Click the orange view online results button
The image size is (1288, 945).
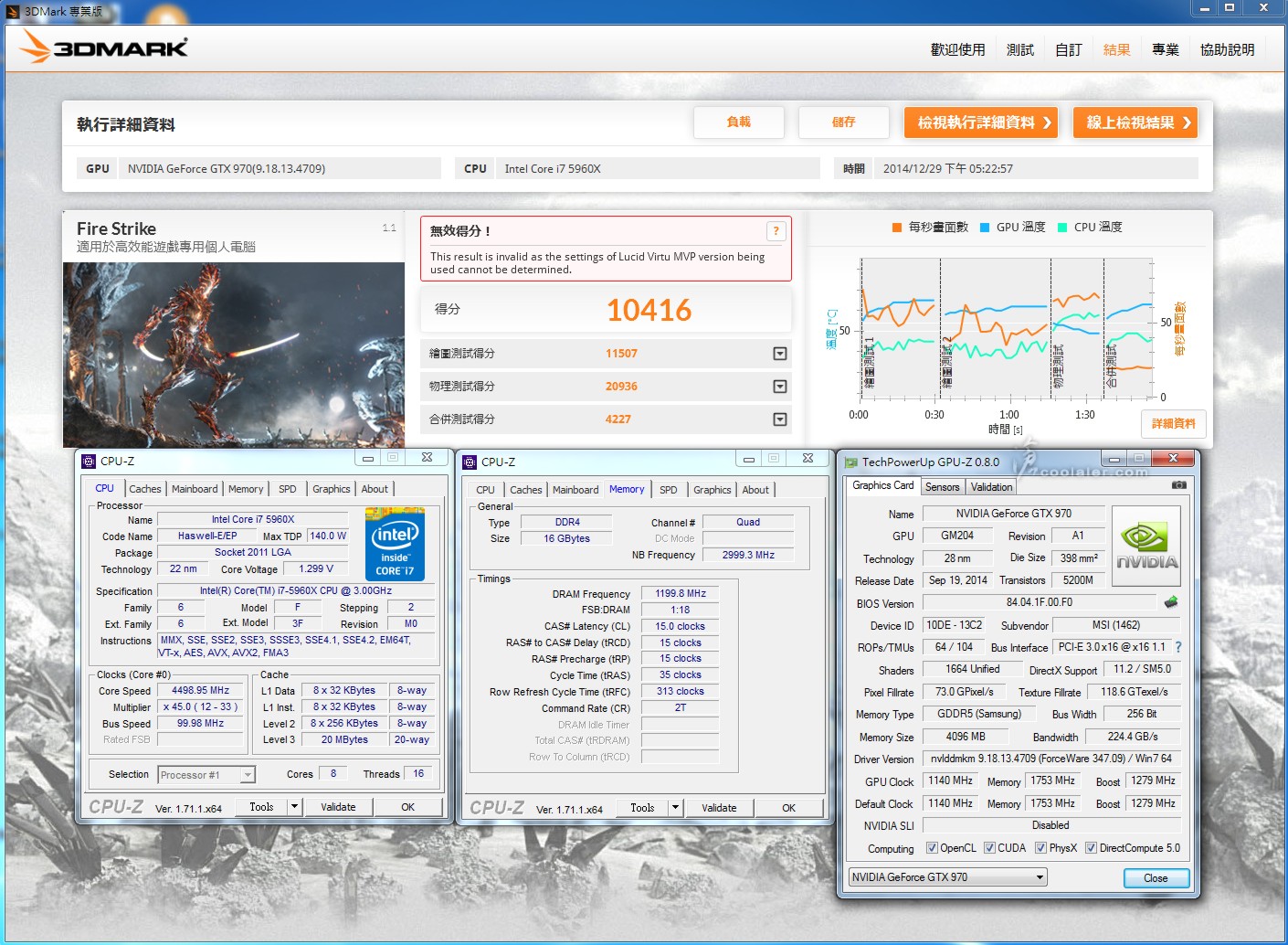tap(1135, 122)
